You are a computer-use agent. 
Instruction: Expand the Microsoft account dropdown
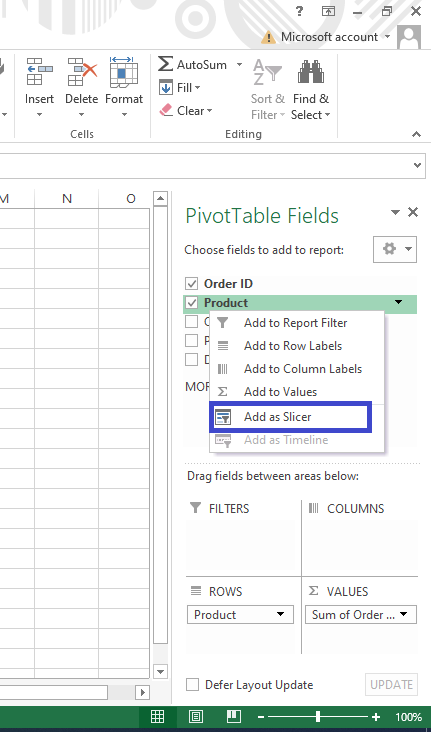coord(388,36)
